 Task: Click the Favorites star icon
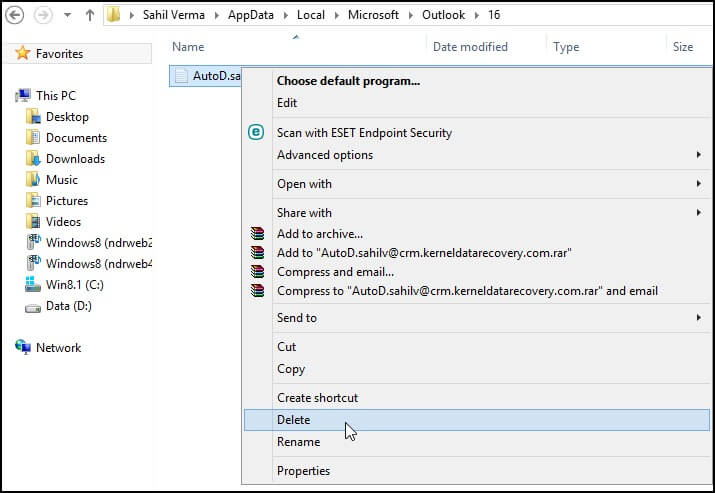click(x=22, y=53)
